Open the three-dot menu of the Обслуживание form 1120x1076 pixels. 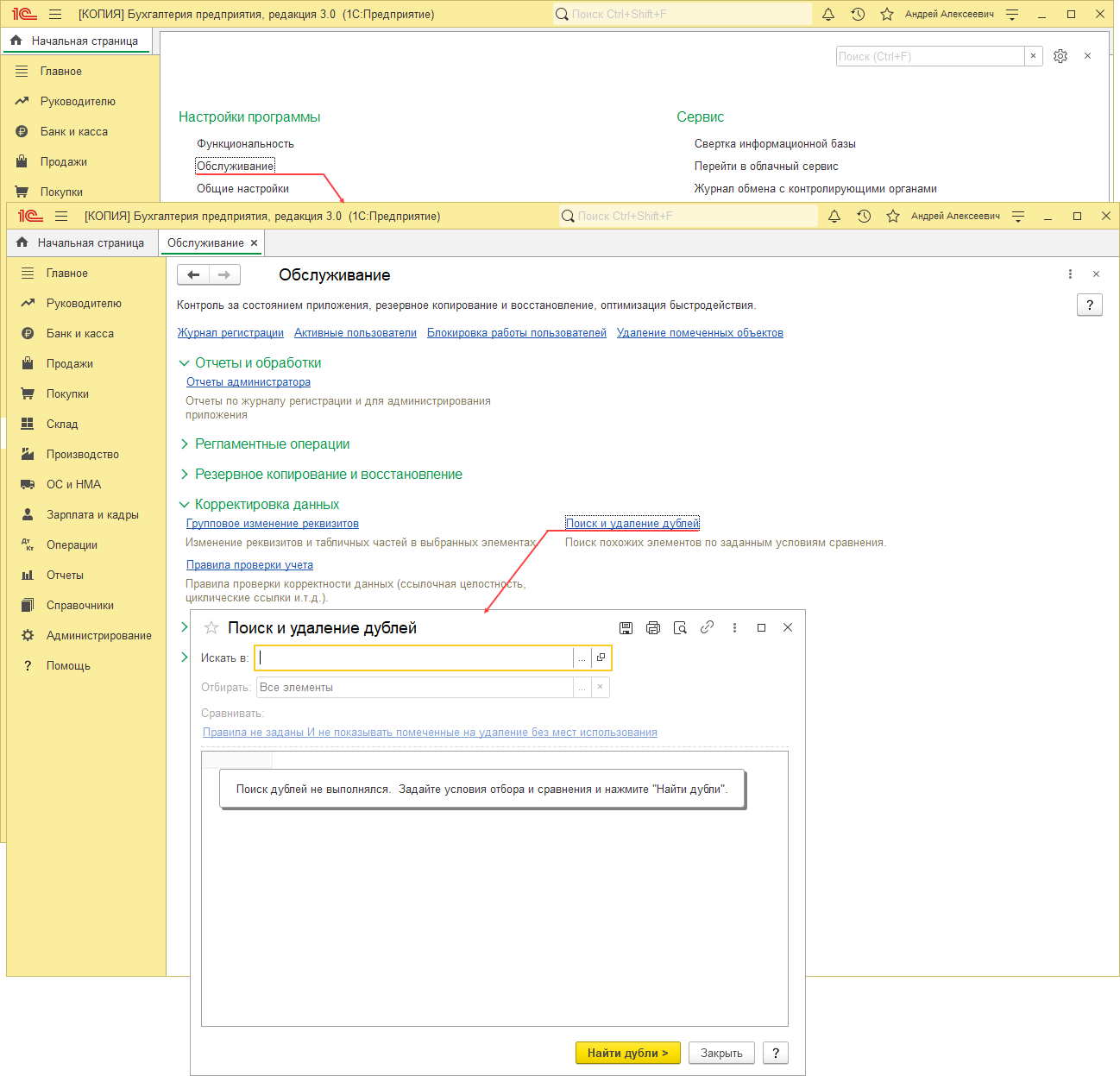1070,274
